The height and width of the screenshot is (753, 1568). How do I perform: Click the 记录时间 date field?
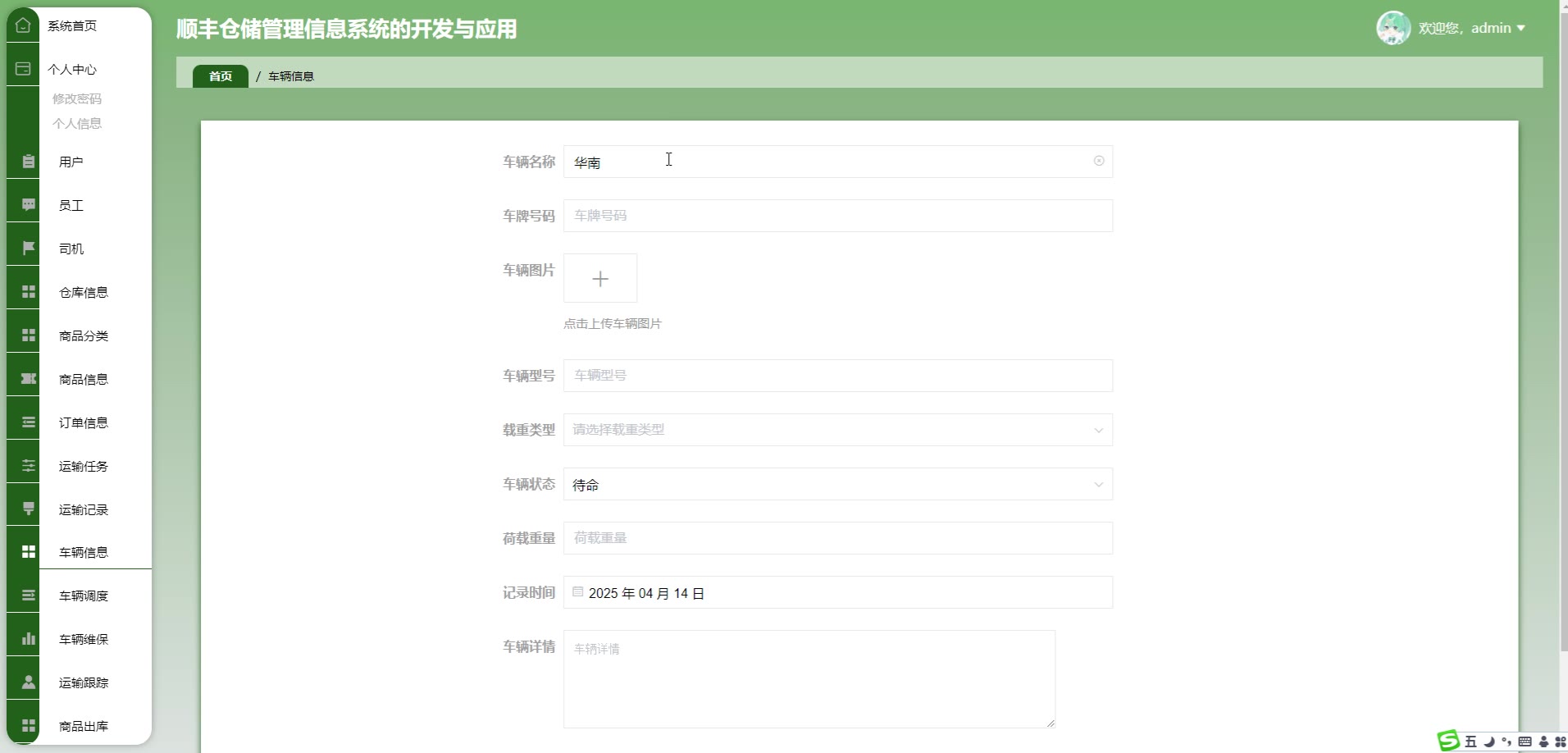coord(838,592)
